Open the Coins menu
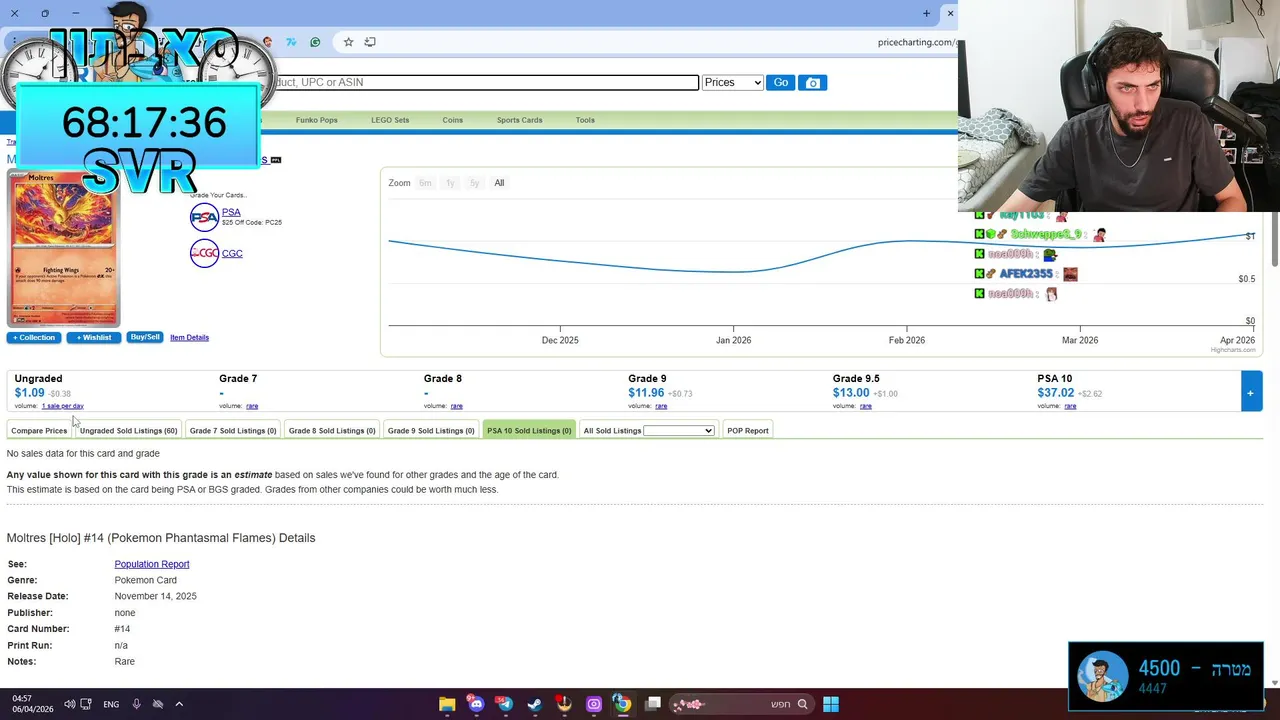This screenshot has height=720, width=1280. click(x=453, y=120)
